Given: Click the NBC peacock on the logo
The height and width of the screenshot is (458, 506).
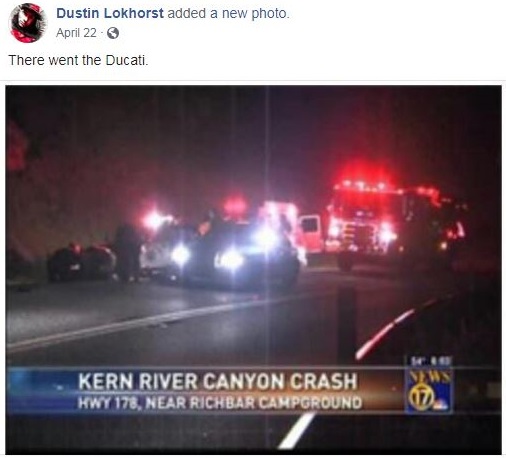Looking at the screenshot, I should point(438,405).
